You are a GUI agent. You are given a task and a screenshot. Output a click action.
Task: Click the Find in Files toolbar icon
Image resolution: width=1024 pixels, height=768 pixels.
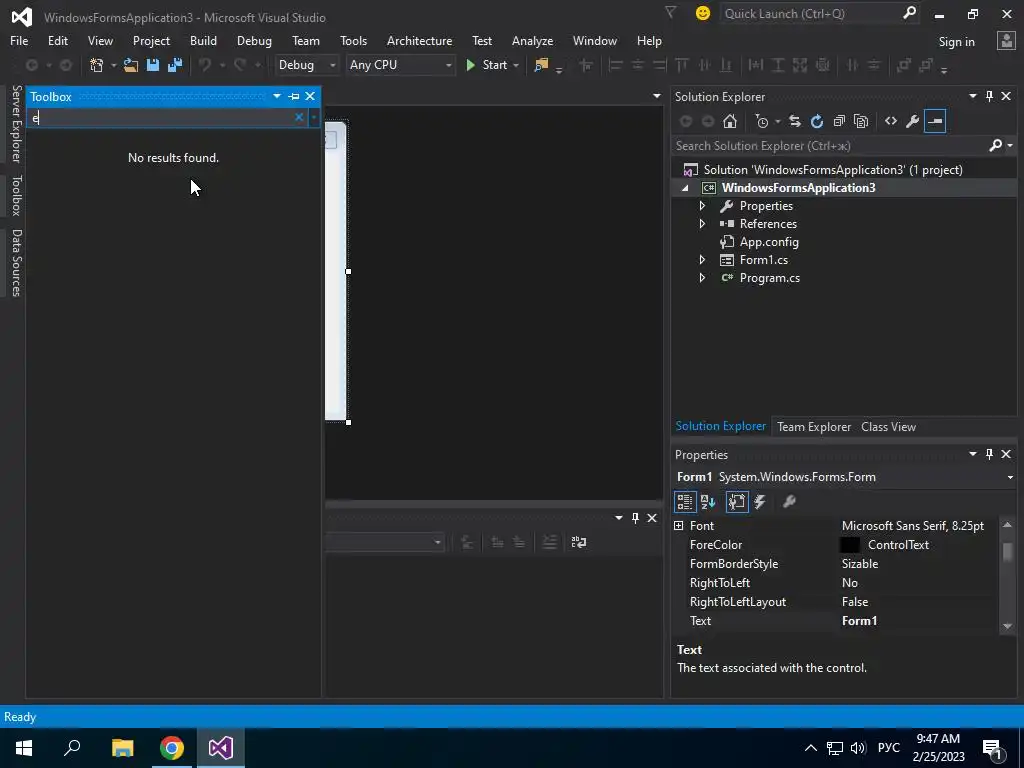point(541,65)
